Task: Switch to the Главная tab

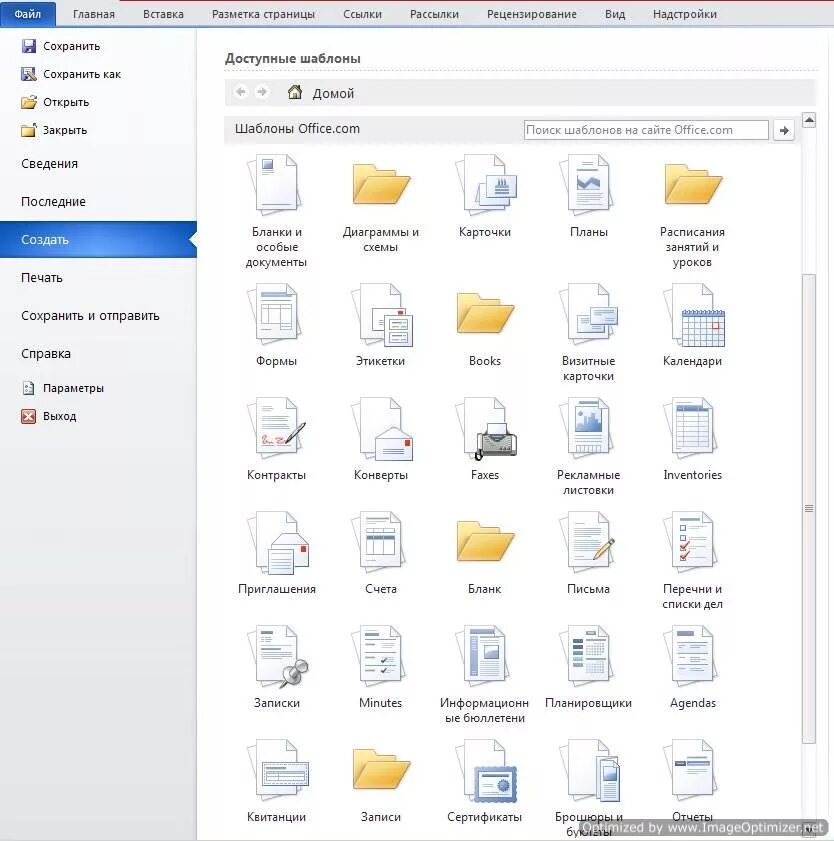Action: point(94,14)
